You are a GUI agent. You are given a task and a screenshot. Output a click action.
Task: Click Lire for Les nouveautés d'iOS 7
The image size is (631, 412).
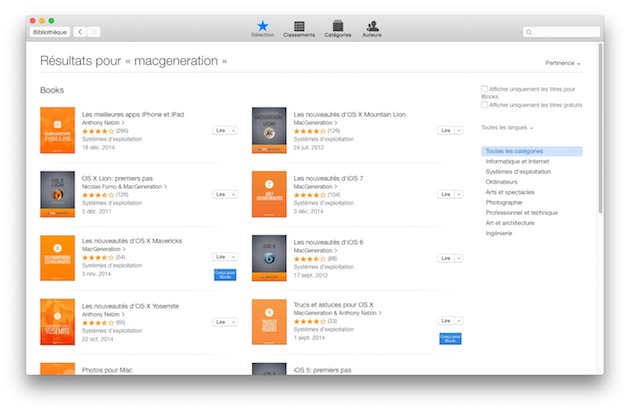(x=446, y=194)
